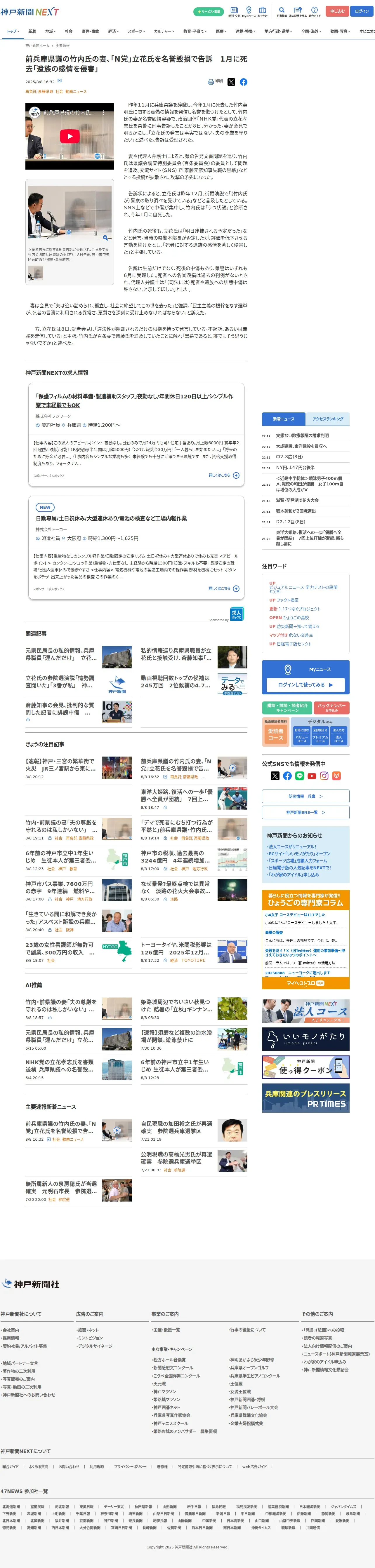The height and width of the screenshot is (1568, 375).
Task: Expand the 連載・特集 navigation dropdown
Action: (246, 31)
